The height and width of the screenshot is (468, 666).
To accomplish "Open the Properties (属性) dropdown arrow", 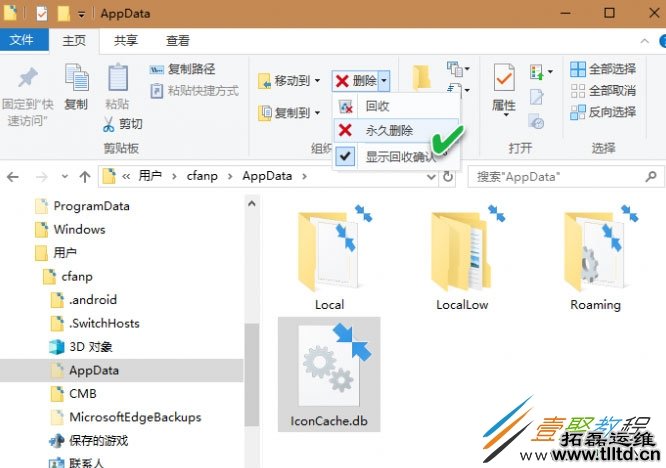I will [504, 115].
